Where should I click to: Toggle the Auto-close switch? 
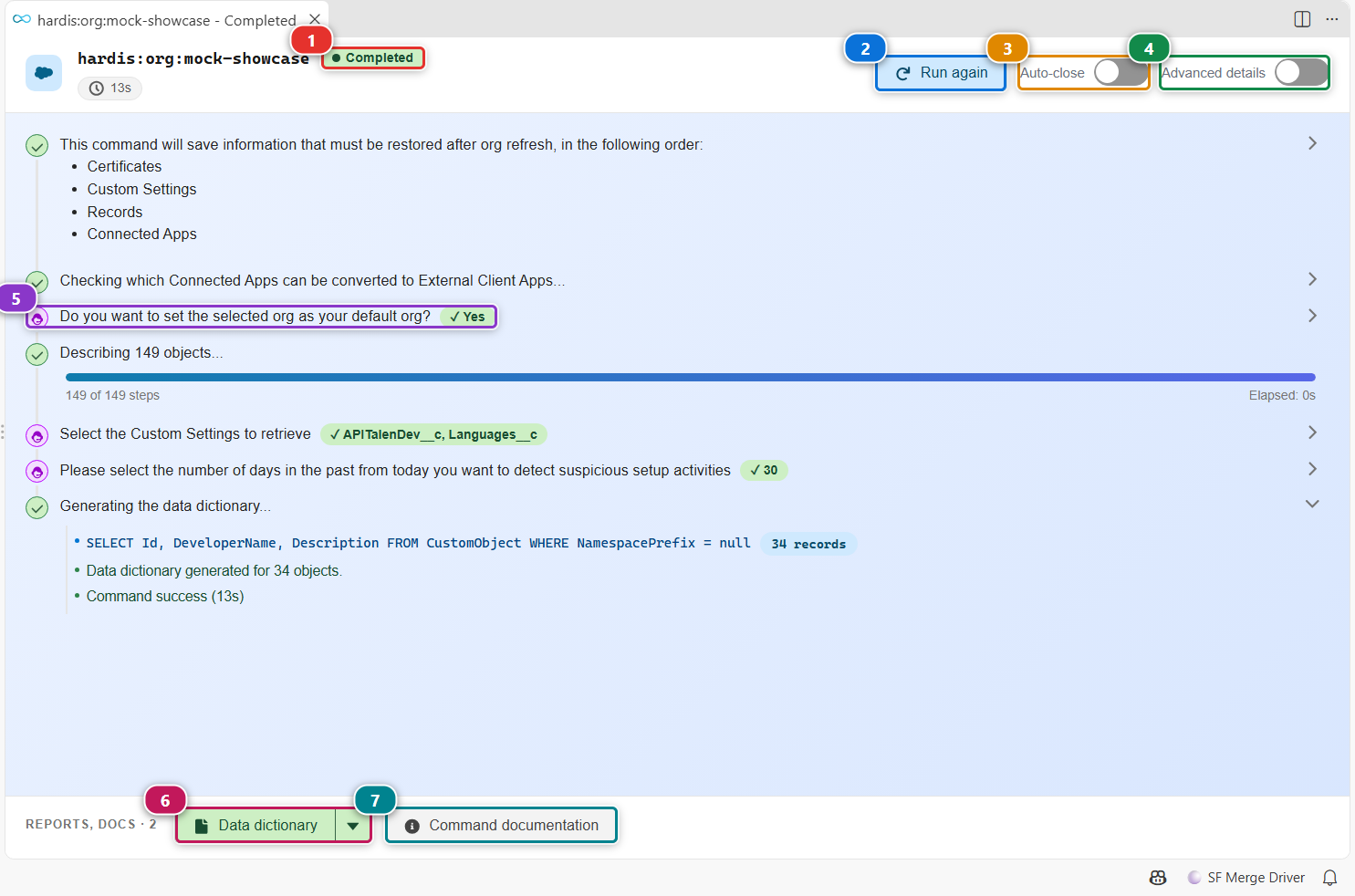[x=1120, y=72]
